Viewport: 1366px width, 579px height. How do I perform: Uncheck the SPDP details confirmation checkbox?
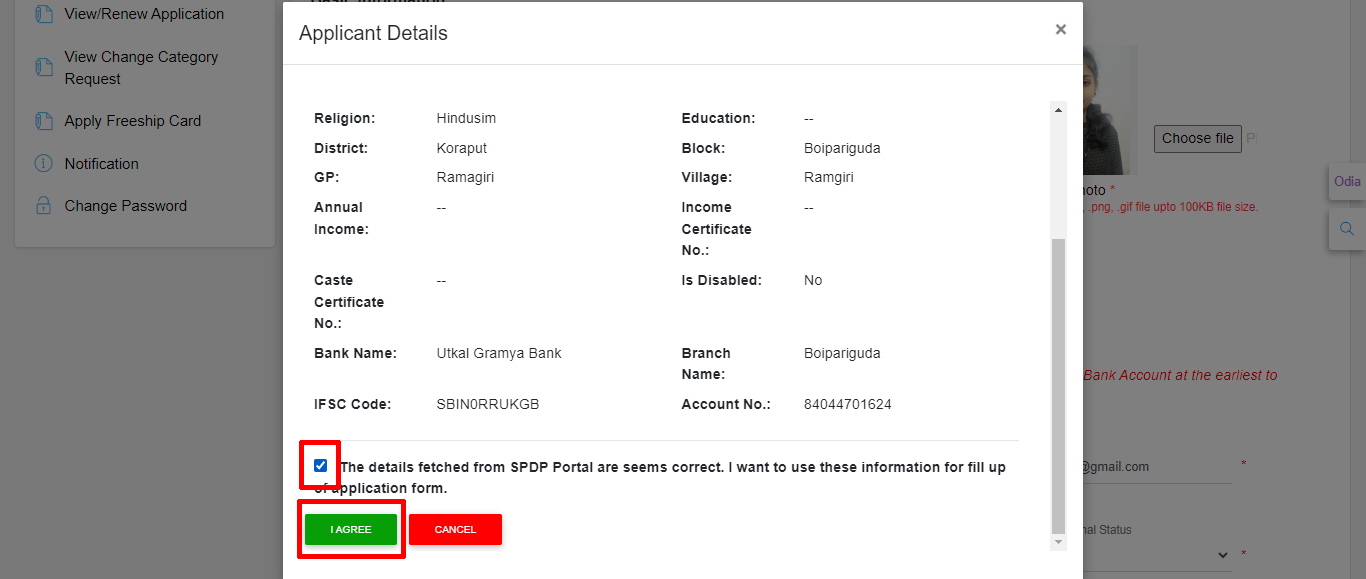320,465
